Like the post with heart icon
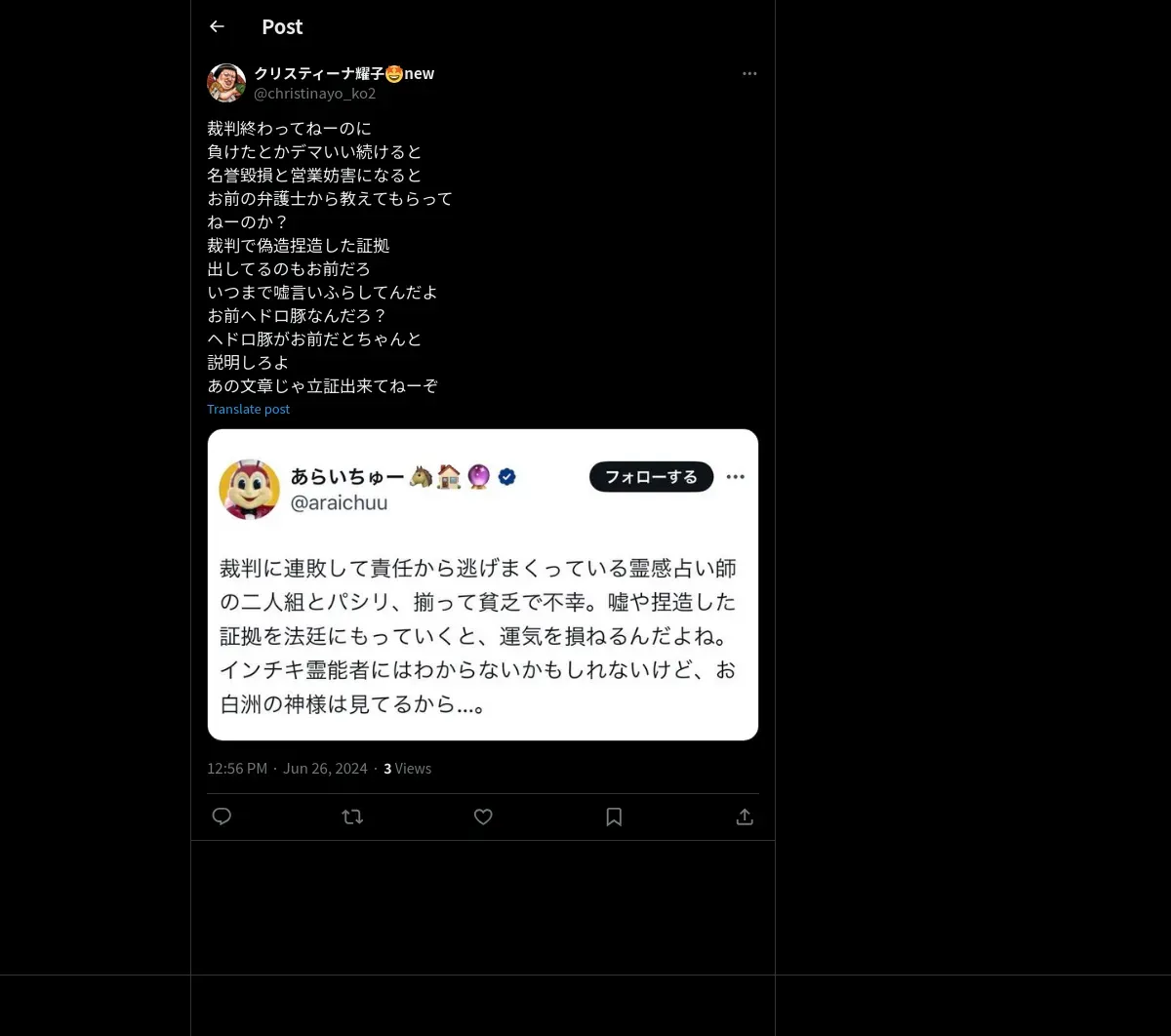 [483, 817]
